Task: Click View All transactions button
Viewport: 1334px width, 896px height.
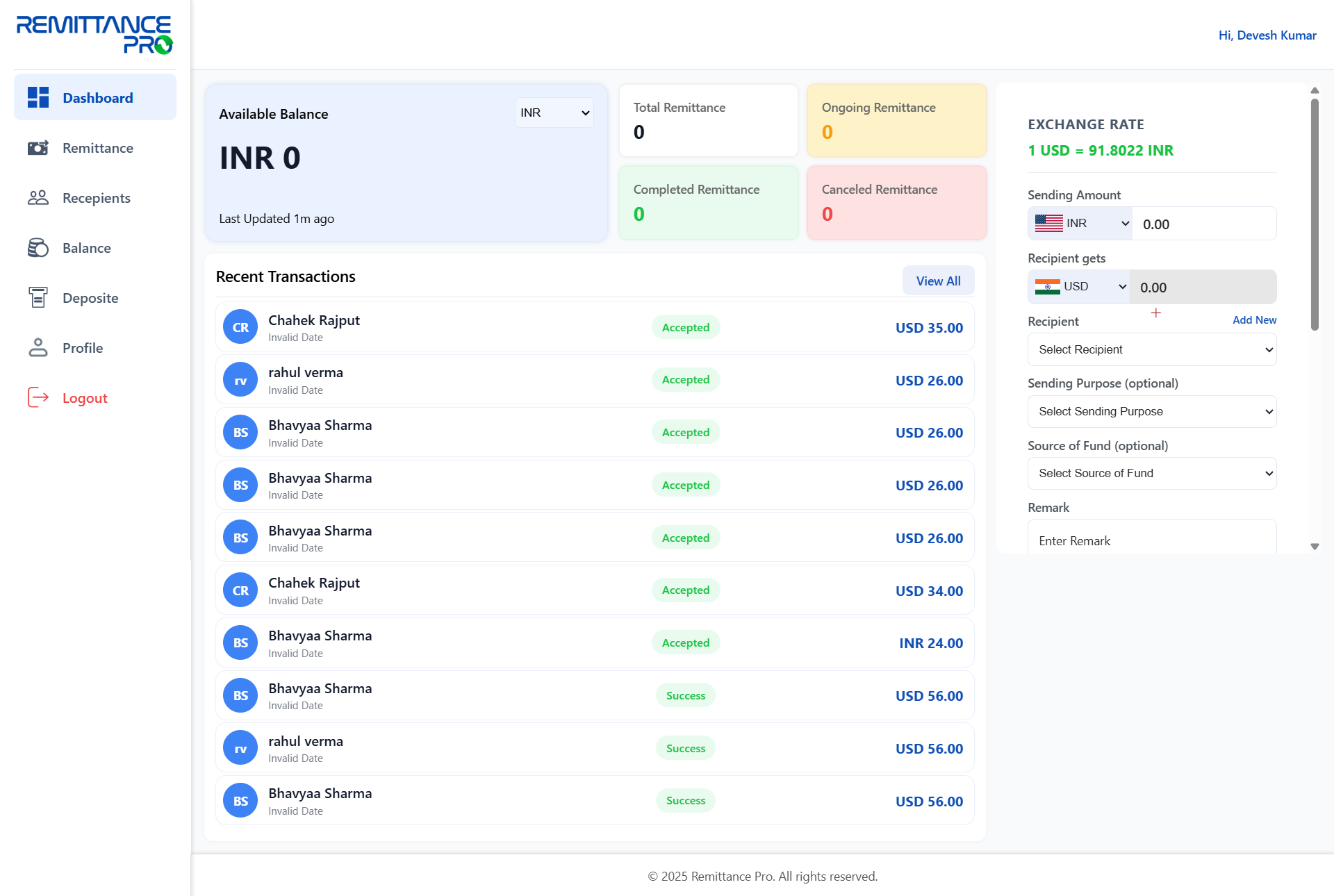Action: point(938,281)
